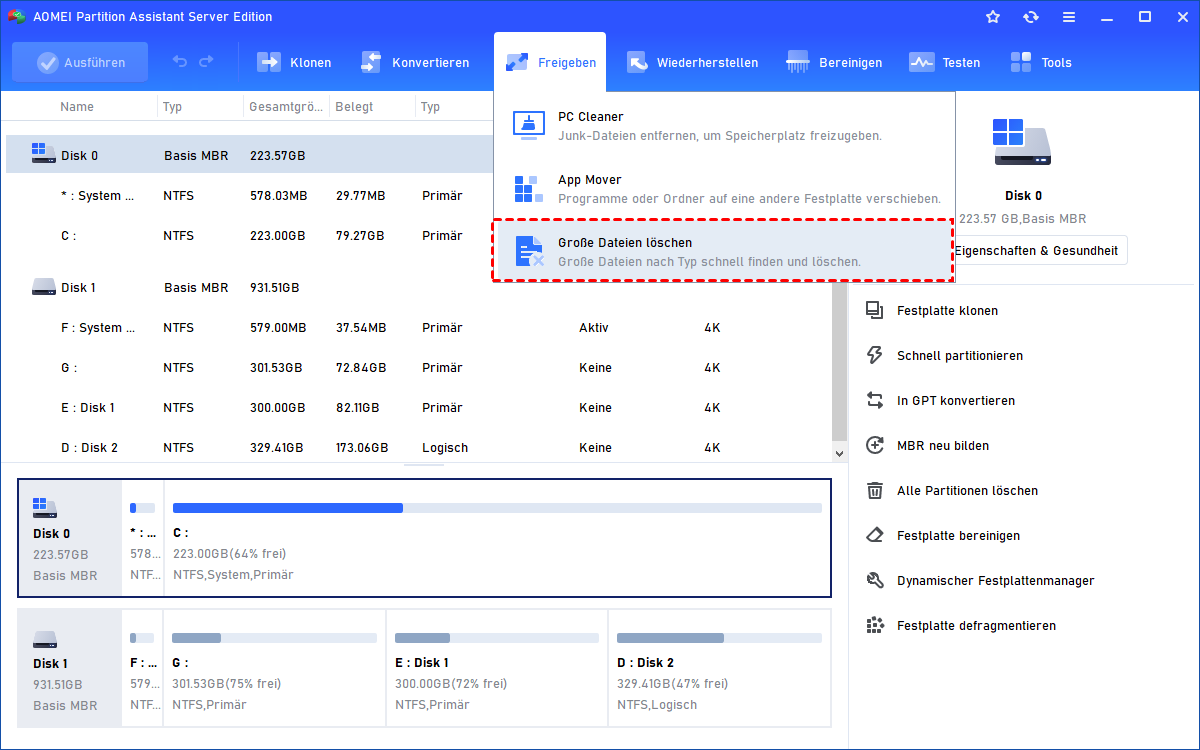Screen dimensions: 1200x750
Task: Click In GPT konvertieren action
Action: click(x=939, y=401)
